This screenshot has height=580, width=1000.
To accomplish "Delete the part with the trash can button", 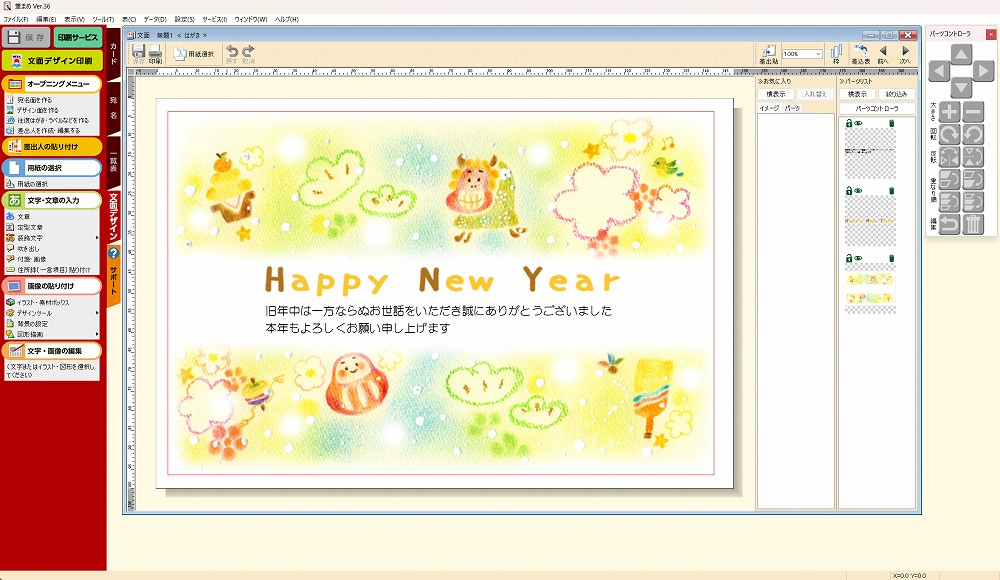I will point(973,223).
